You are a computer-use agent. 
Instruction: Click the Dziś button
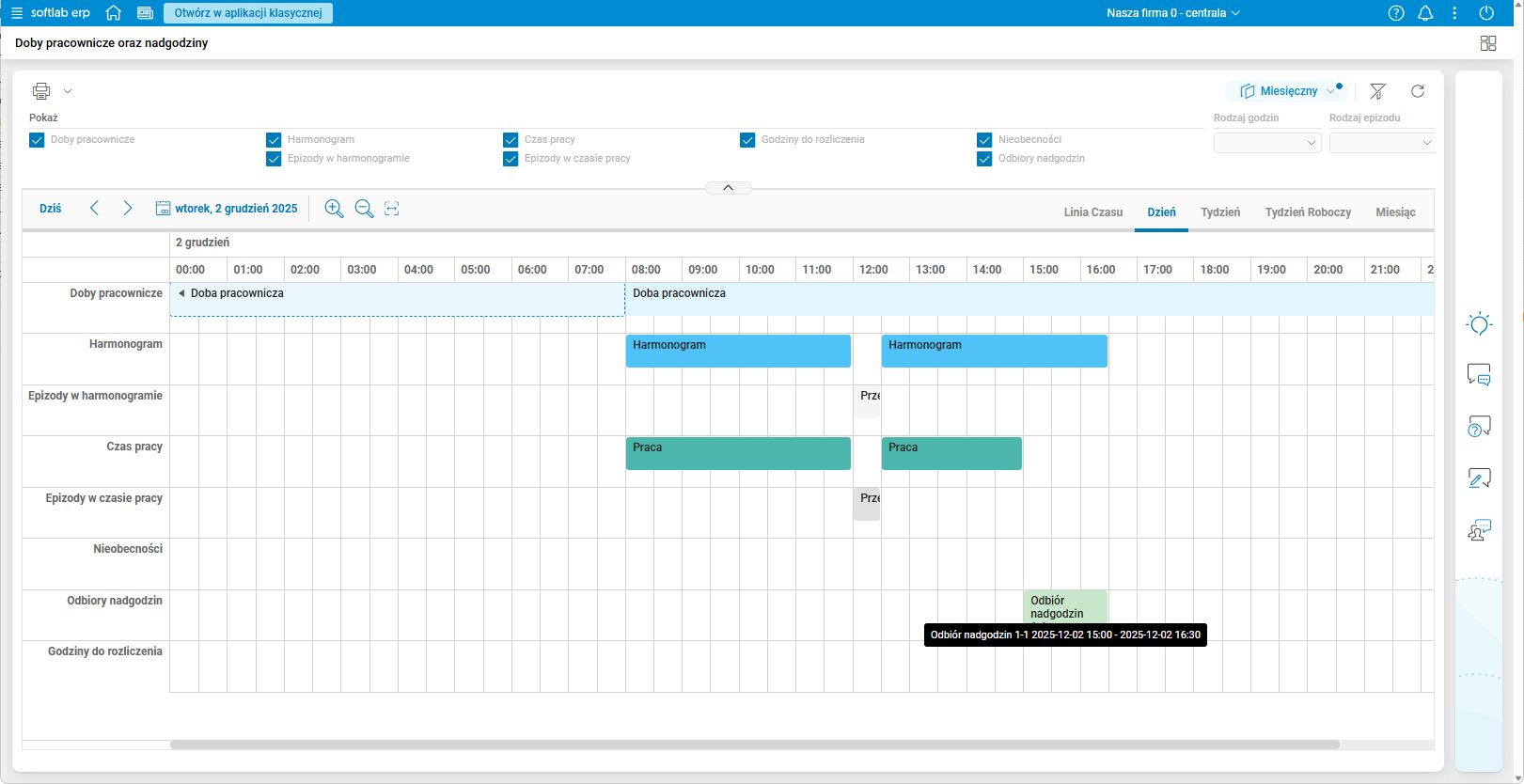click(x=51, y=209)
